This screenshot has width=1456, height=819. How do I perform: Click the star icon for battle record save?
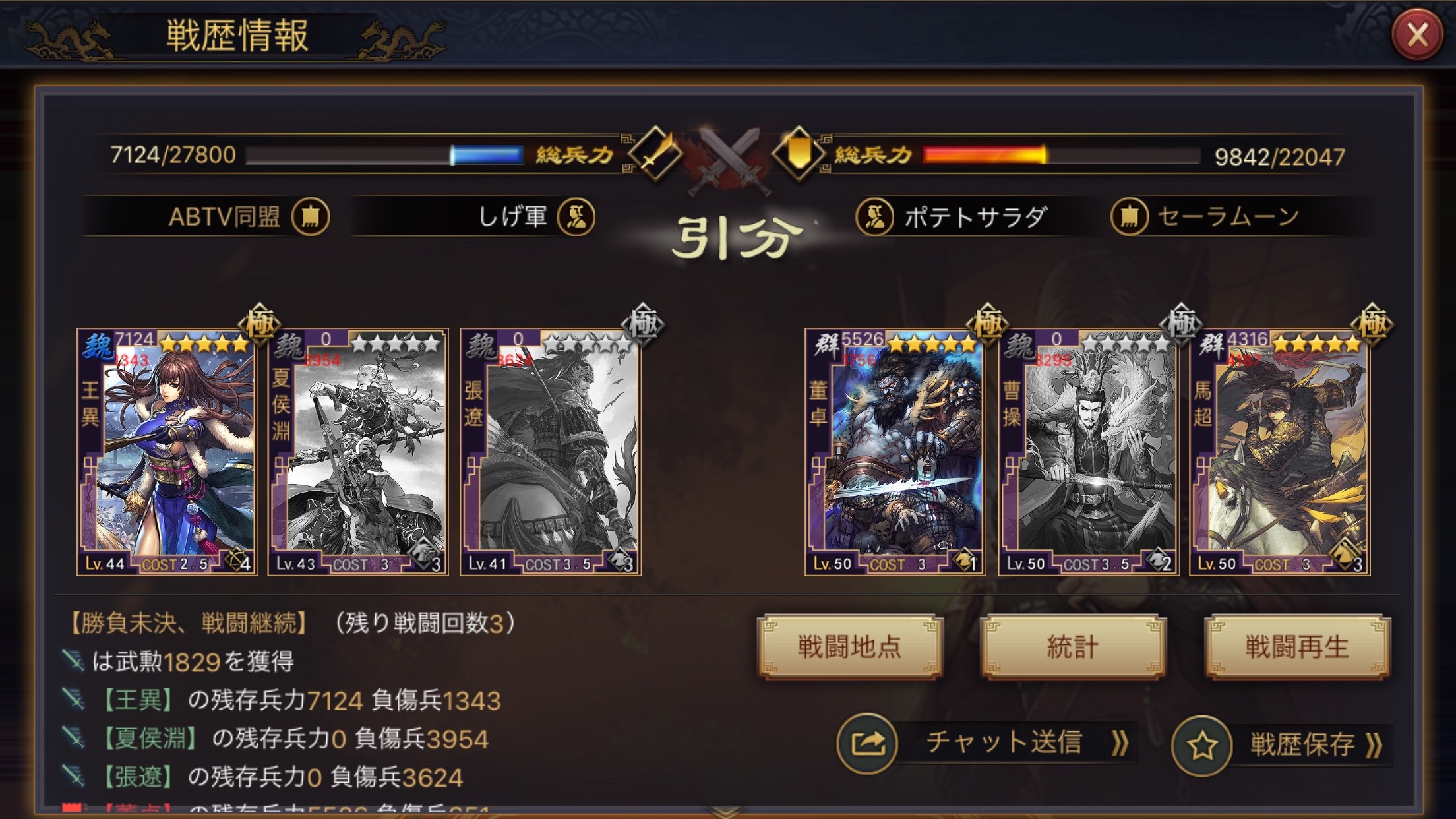pos(1202,745)
